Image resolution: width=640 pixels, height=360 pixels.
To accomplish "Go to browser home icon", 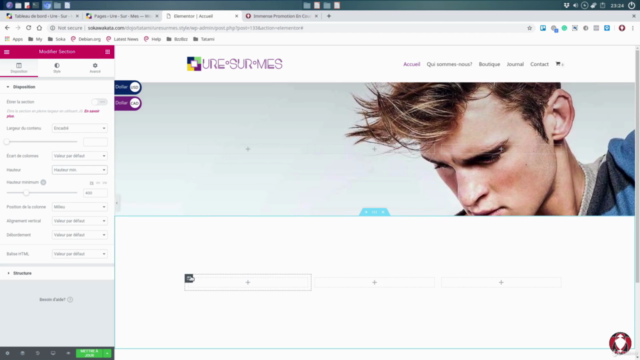I will tap(39, 28).
